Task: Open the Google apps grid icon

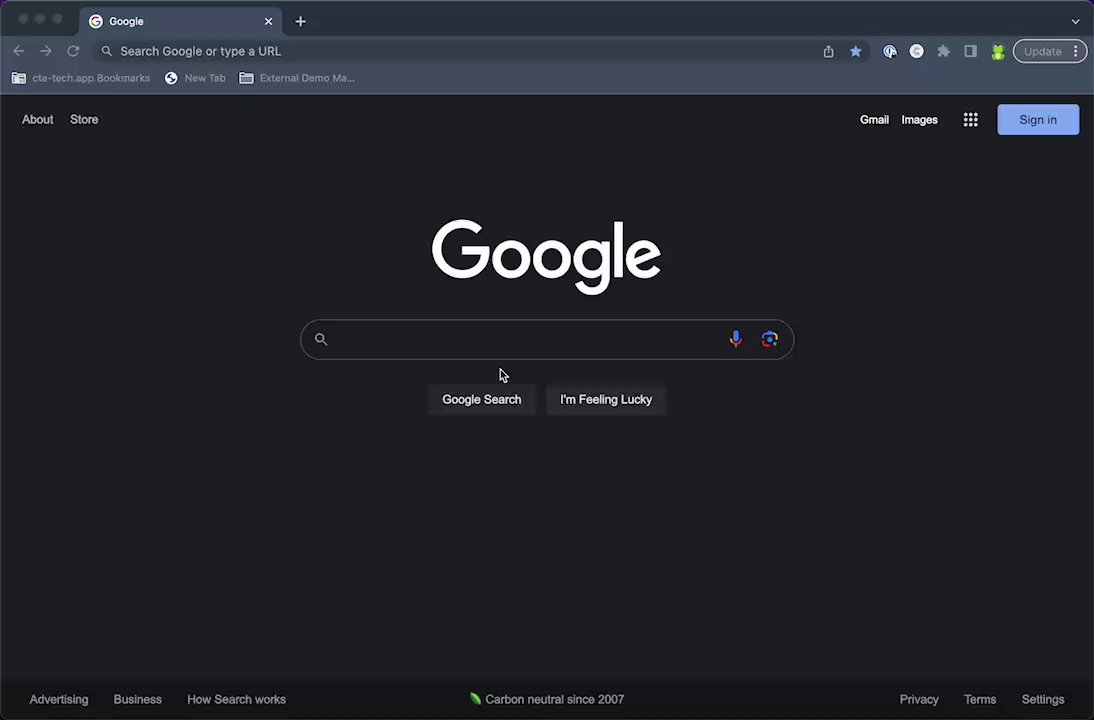Action: click(x=971, y=119)
